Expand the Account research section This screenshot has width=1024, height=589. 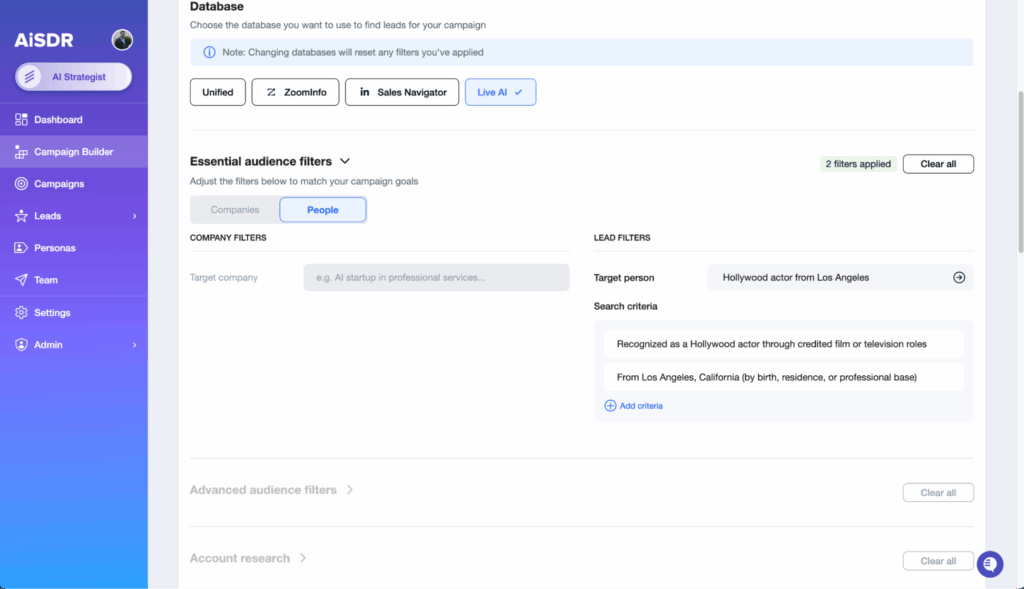point(303,558)
